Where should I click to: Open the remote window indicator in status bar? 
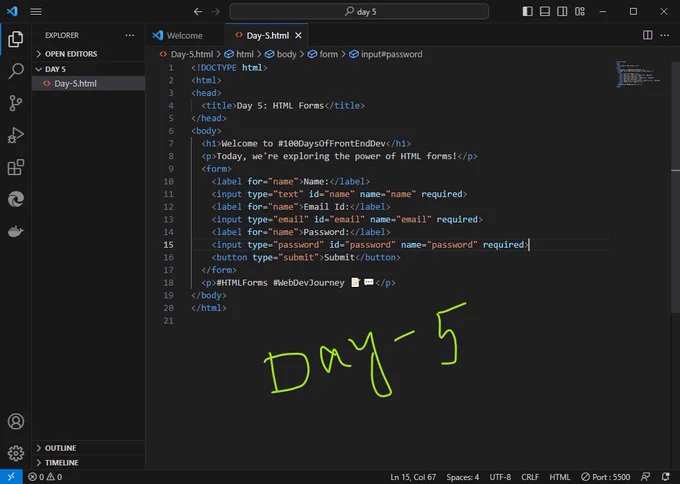pyautogui.click(x=11, y=477)
